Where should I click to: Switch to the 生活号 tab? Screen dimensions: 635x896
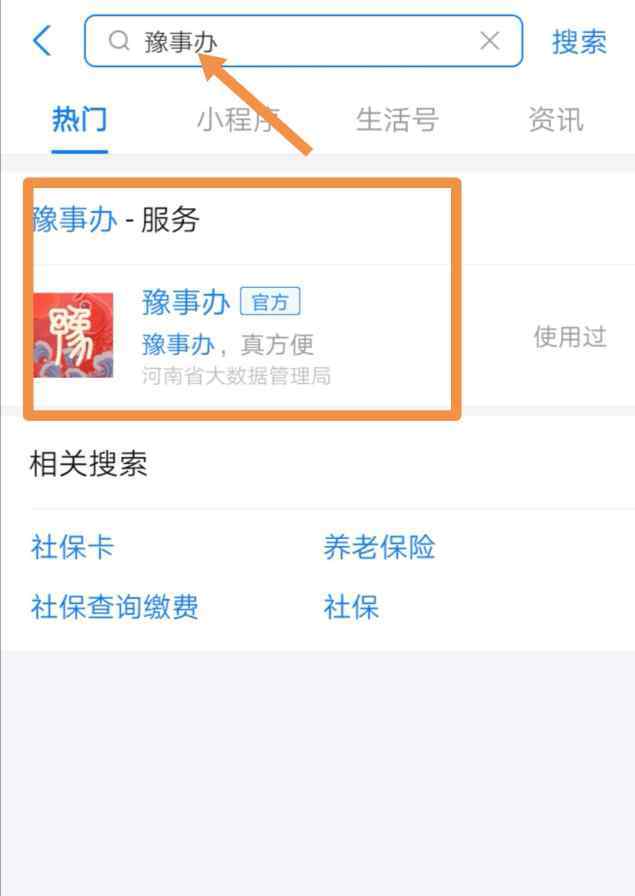pos(397,120)
